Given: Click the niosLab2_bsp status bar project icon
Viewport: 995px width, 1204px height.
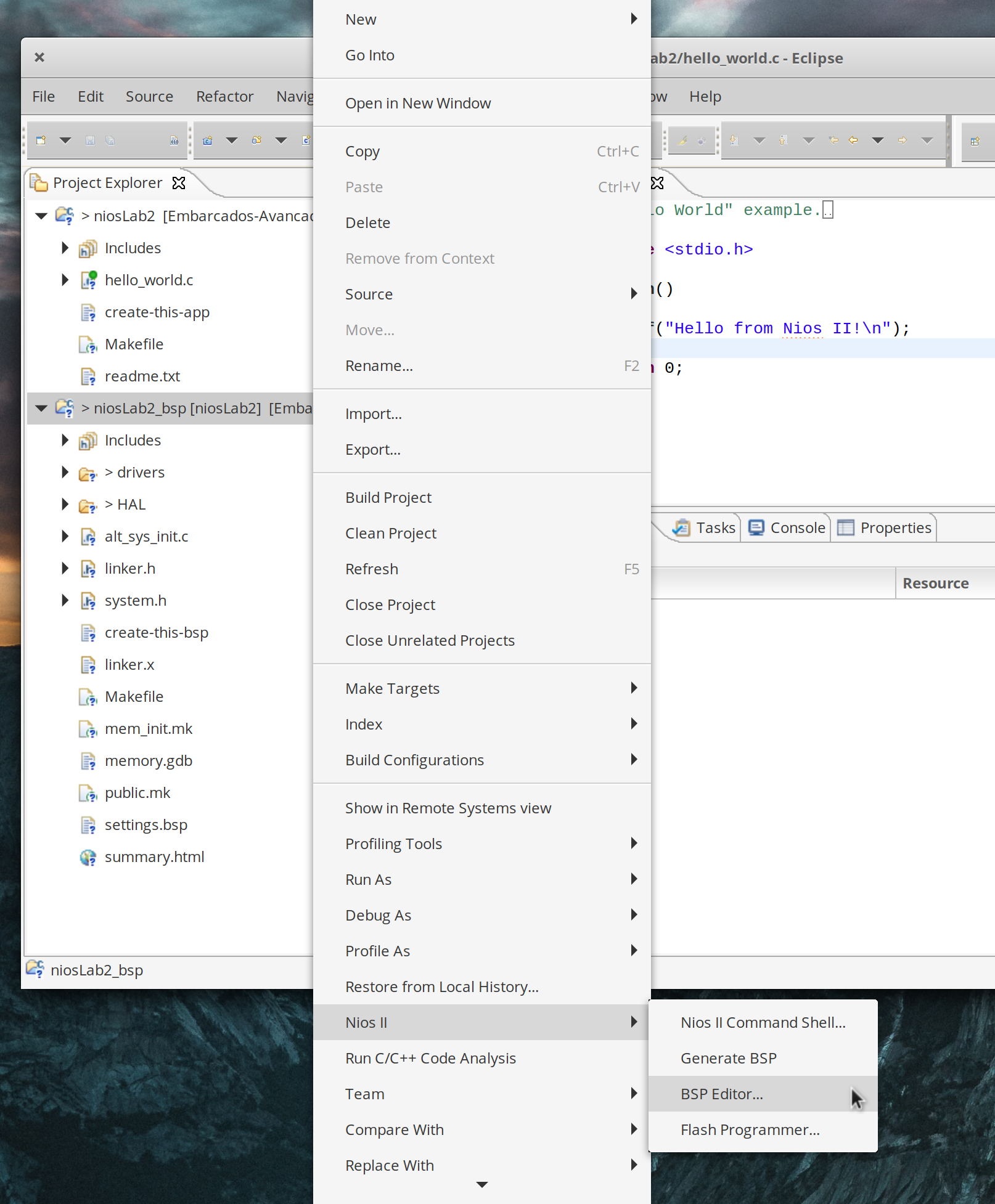Looking at the screenshot, I should click(35, 969).
